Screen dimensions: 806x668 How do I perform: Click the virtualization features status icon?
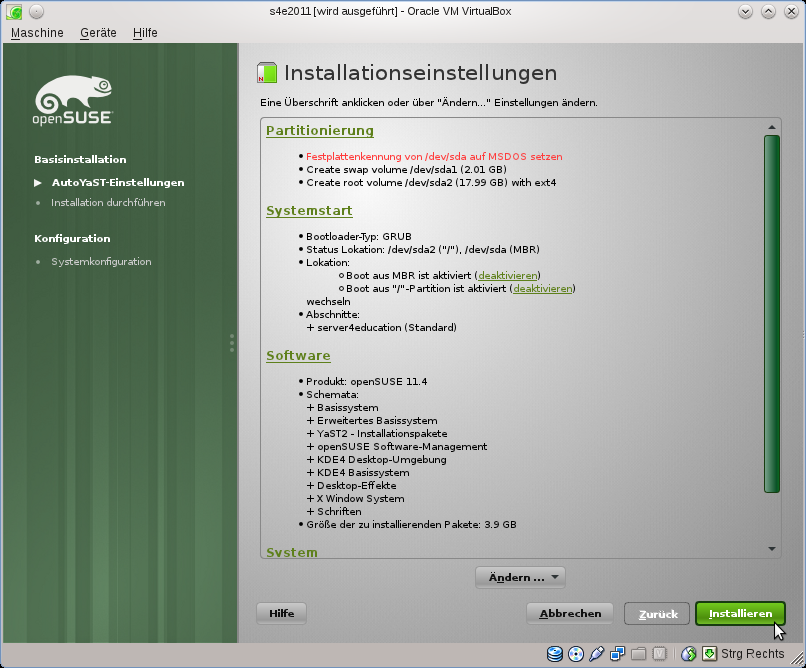pos(659,654)
